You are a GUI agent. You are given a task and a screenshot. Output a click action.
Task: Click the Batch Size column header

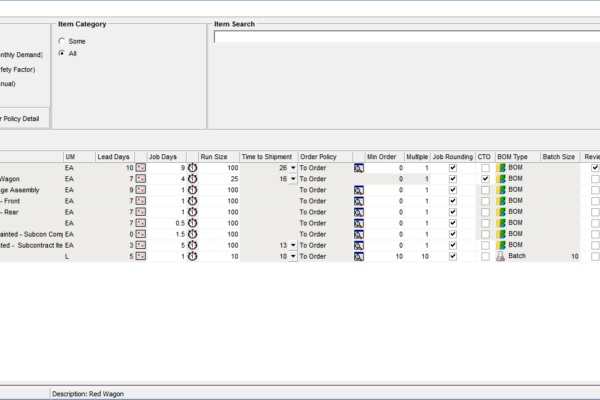click(x=561, y=157)
